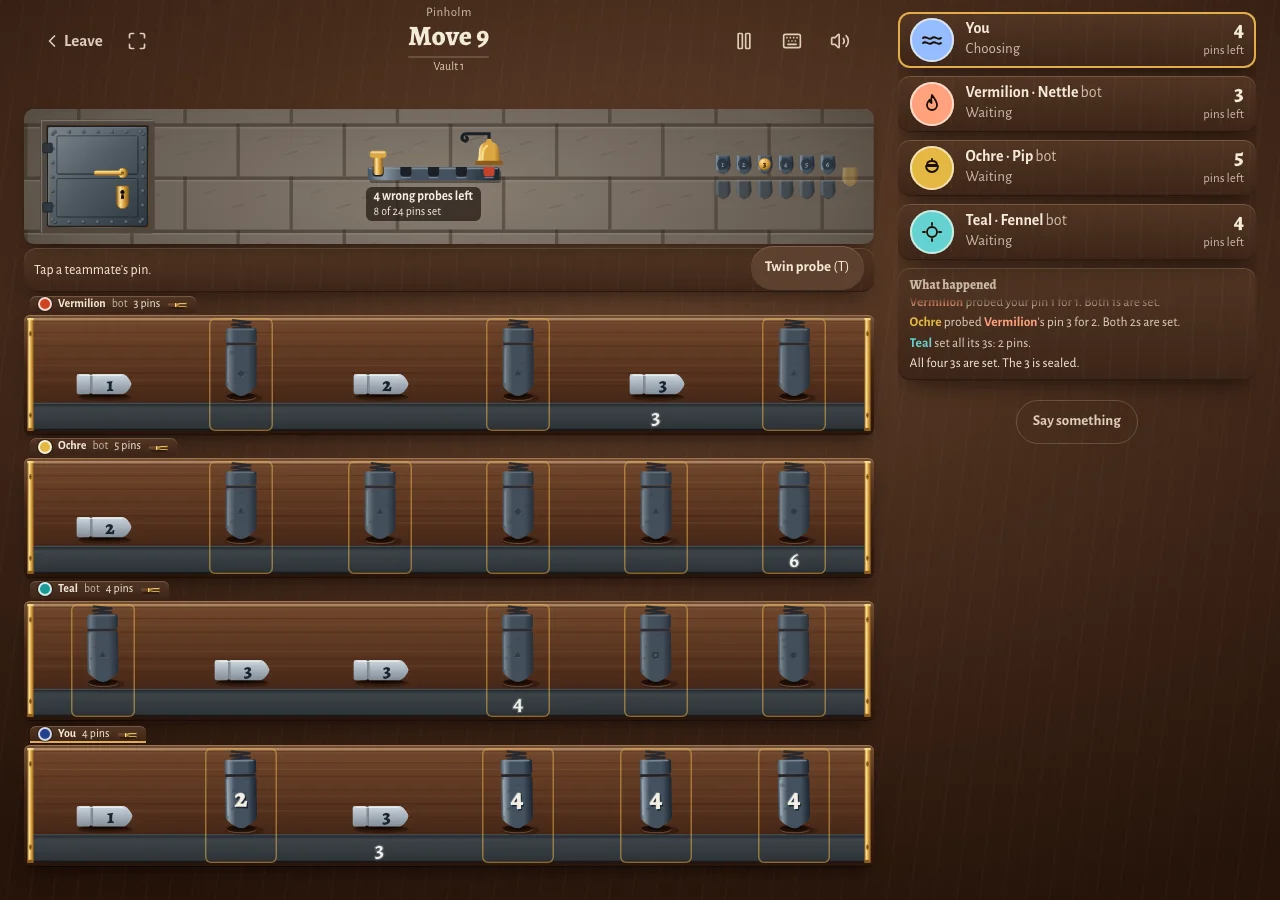Pause the game
The image size is (1280, 900).
pos(744,41)
